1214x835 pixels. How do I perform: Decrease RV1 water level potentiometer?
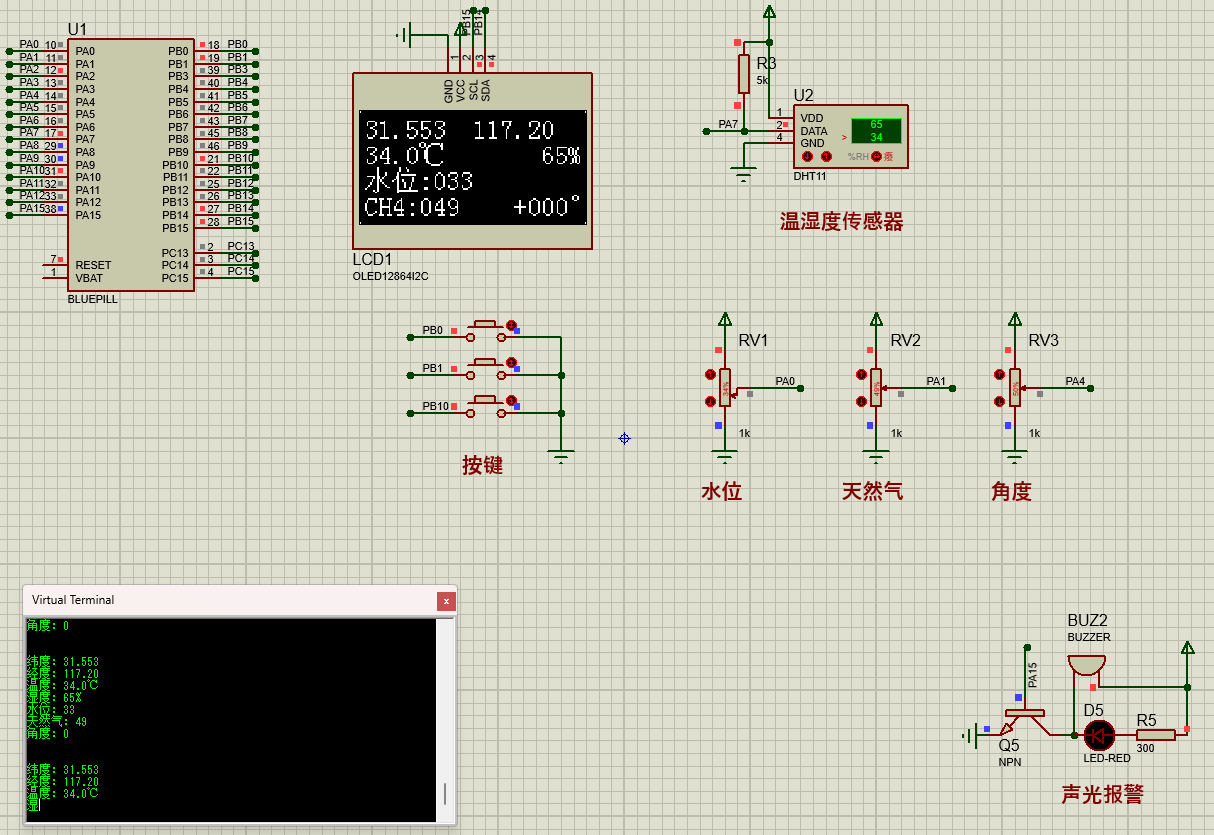711,402
